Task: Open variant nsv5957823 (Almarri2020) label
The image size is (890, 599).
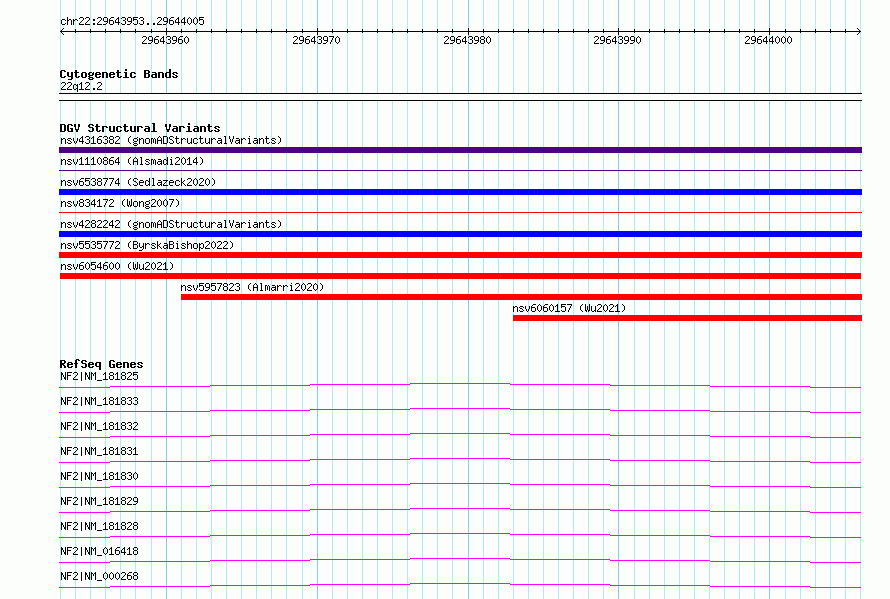Action: [252, 287]
